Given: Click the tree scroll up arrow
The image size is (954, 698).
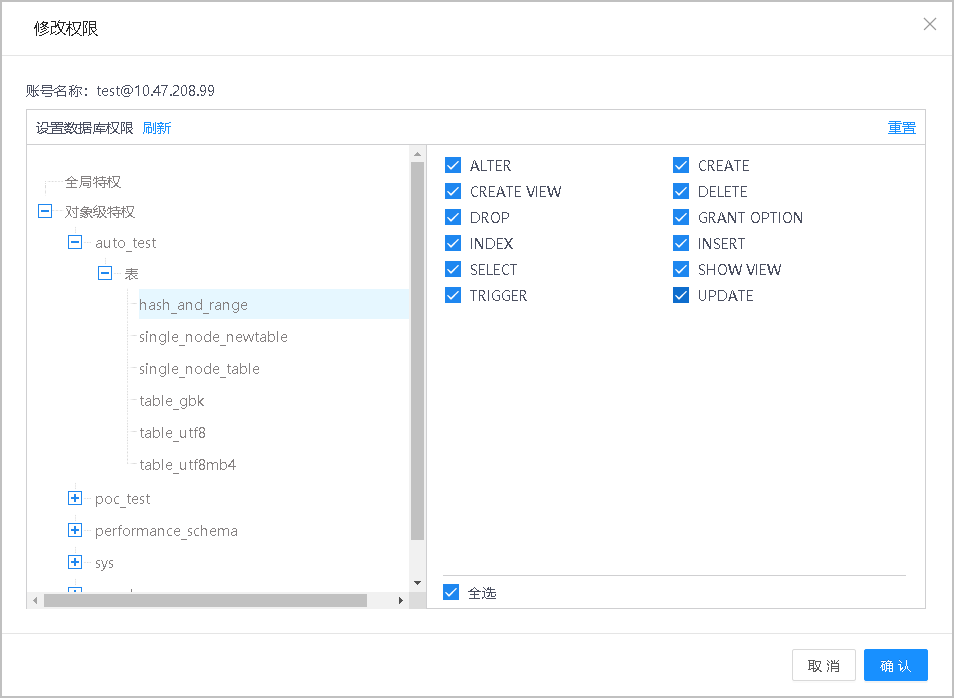Looking at the screenshot, I should [x=417, y=154].
